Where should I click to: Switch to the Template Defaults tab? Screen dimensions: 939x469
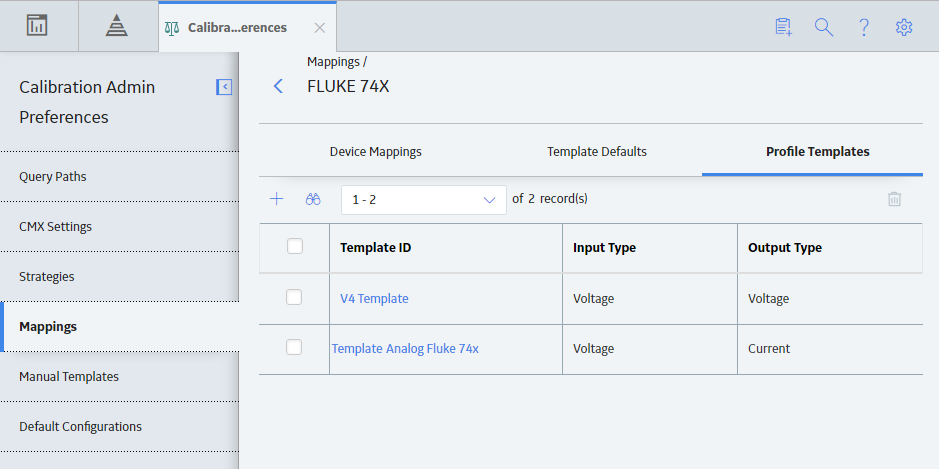coord(596,152)
